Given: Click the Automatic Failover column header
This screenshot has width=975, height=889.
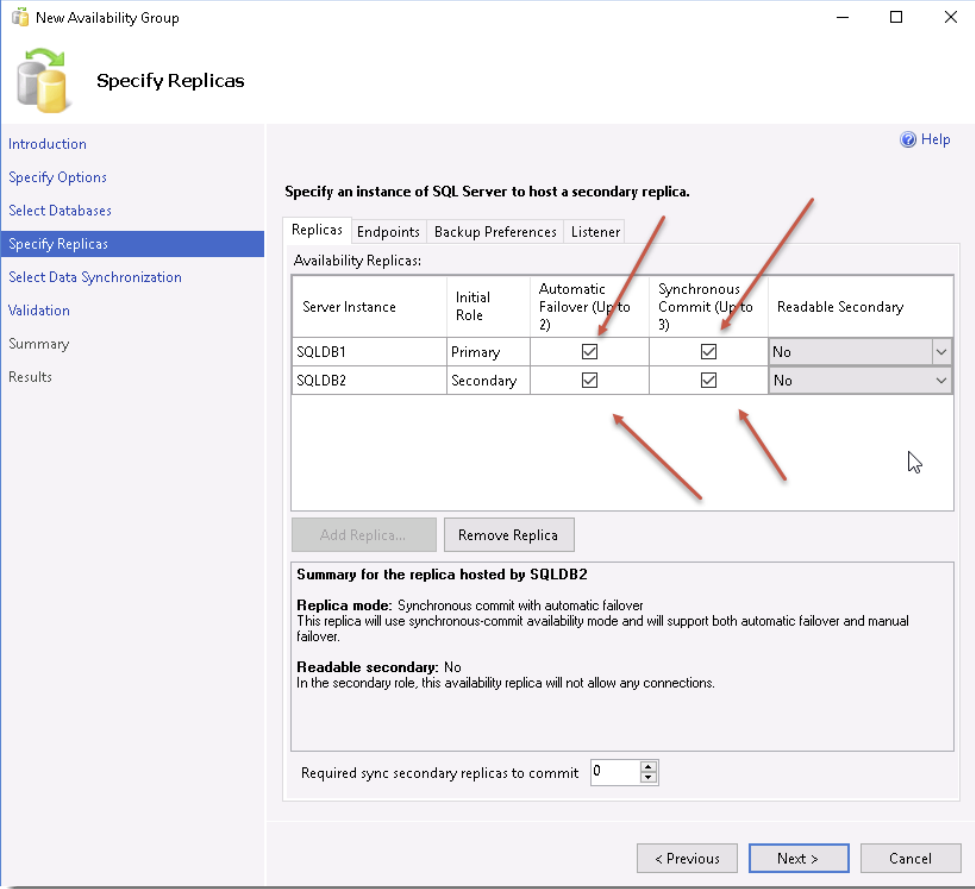Looking at the screenshot, I should (x=589, y=306).
